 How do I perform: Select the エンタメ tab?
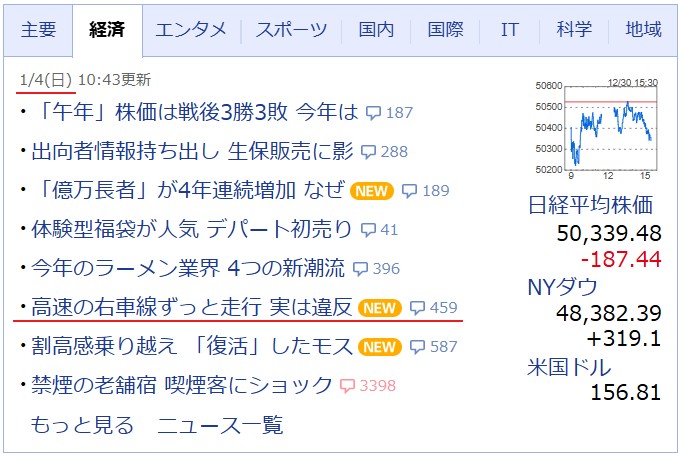[190, 29]
